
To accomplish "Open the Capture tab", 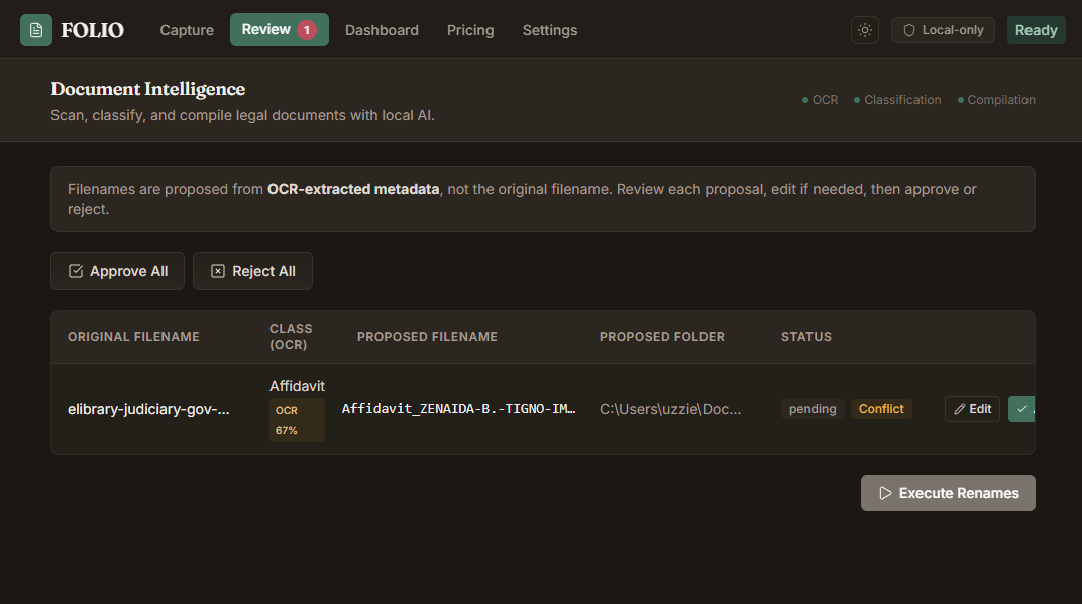I will (186, 30).
